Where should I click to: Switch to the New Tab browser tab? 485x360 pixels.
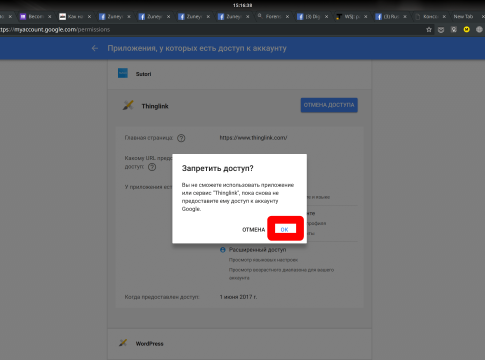point(463,16)
